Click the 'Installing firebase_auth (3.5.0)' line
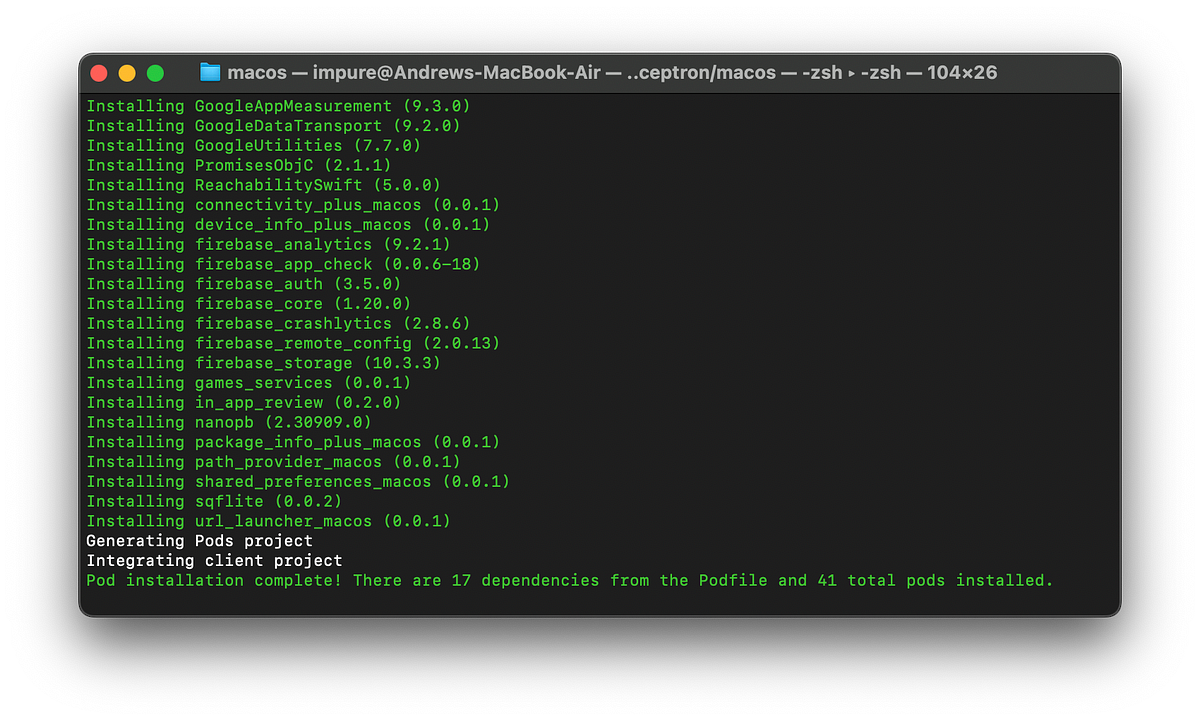The height and width of the screenshot is (721, 1200). click(245, 283)
